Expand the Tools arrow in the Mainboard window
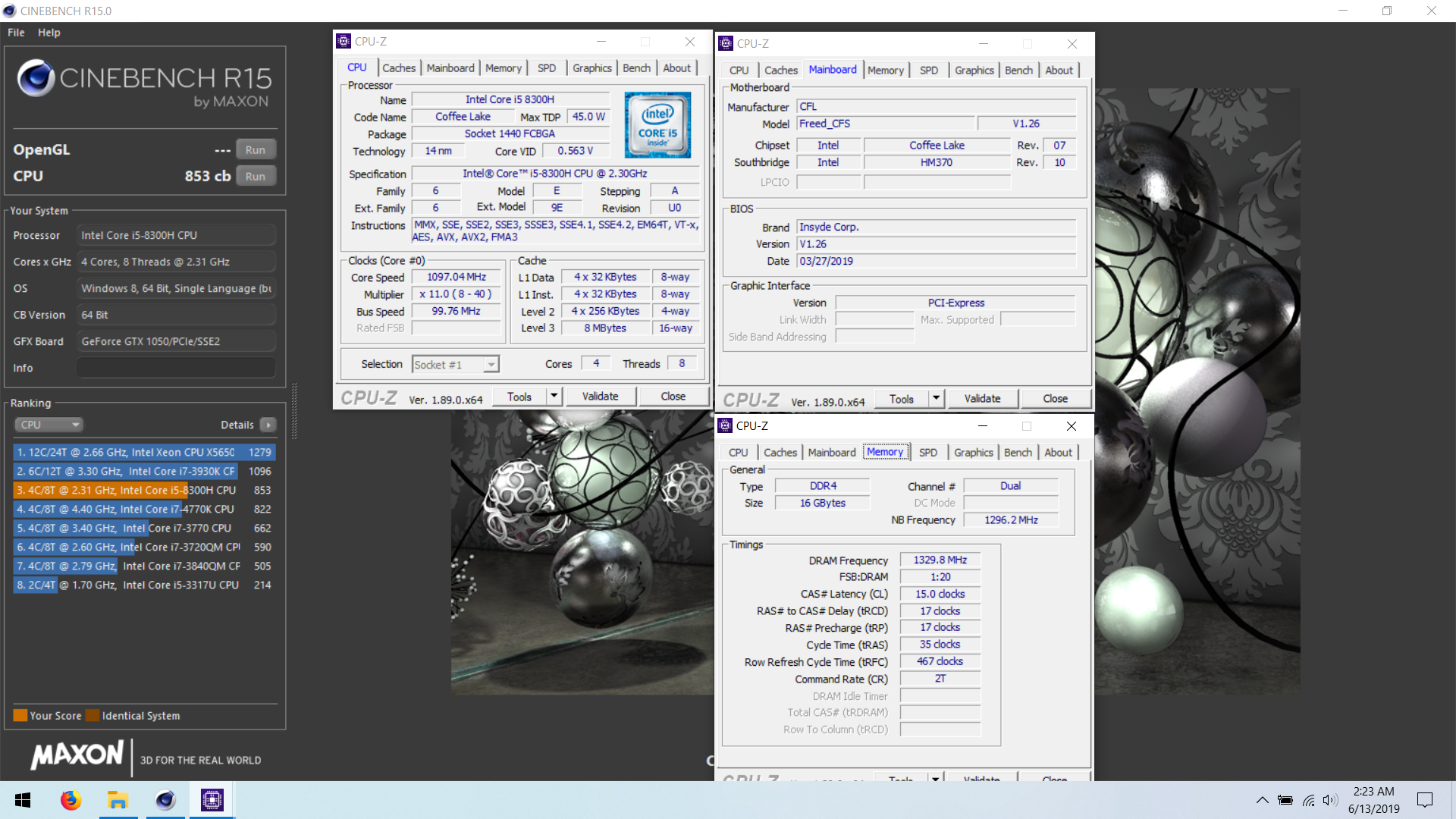The height and width of the screenshot is (819, 1456). coord(936,398)
